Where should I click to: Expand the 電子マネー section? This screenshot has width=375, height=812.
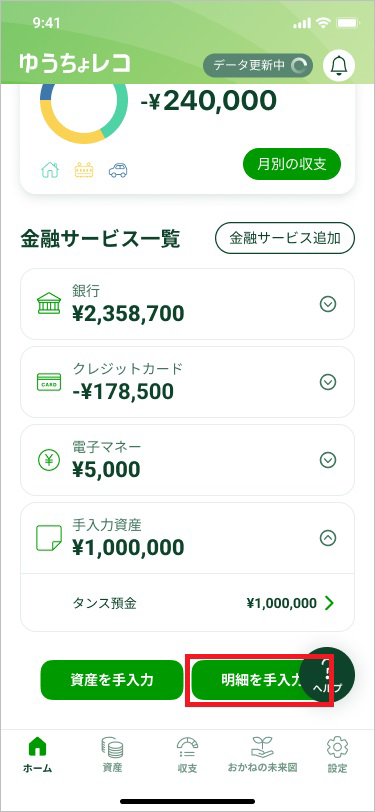pos(327,460)
